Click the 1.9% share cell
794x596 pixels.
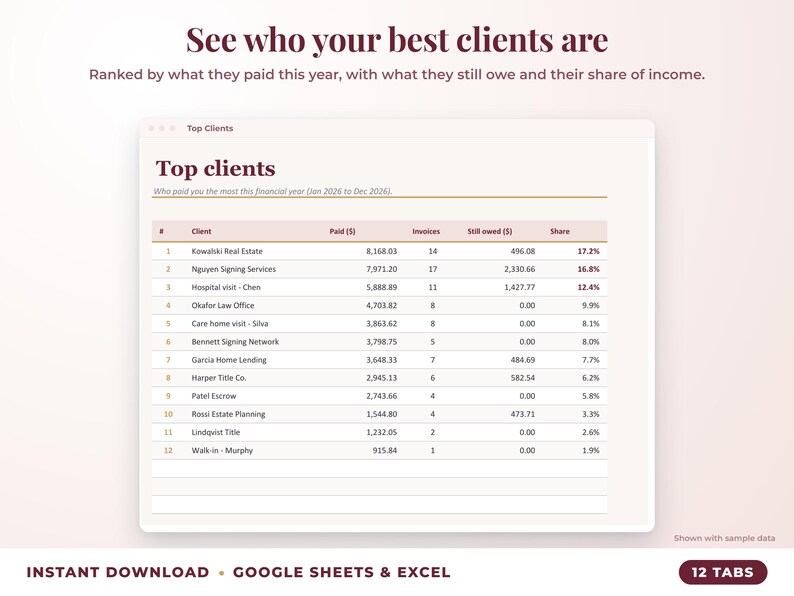(590, 451)
